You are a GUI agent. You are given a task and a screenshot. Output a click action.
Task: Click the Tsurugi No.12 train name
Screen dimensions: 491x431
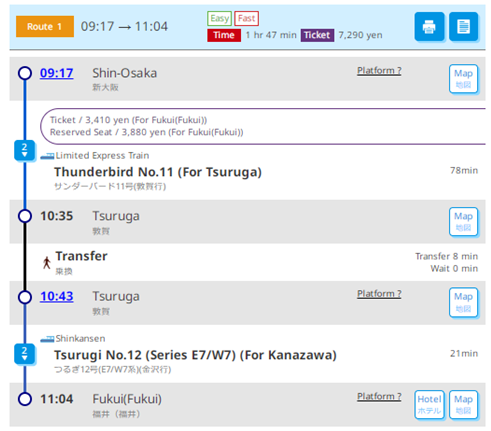[195, 355]
